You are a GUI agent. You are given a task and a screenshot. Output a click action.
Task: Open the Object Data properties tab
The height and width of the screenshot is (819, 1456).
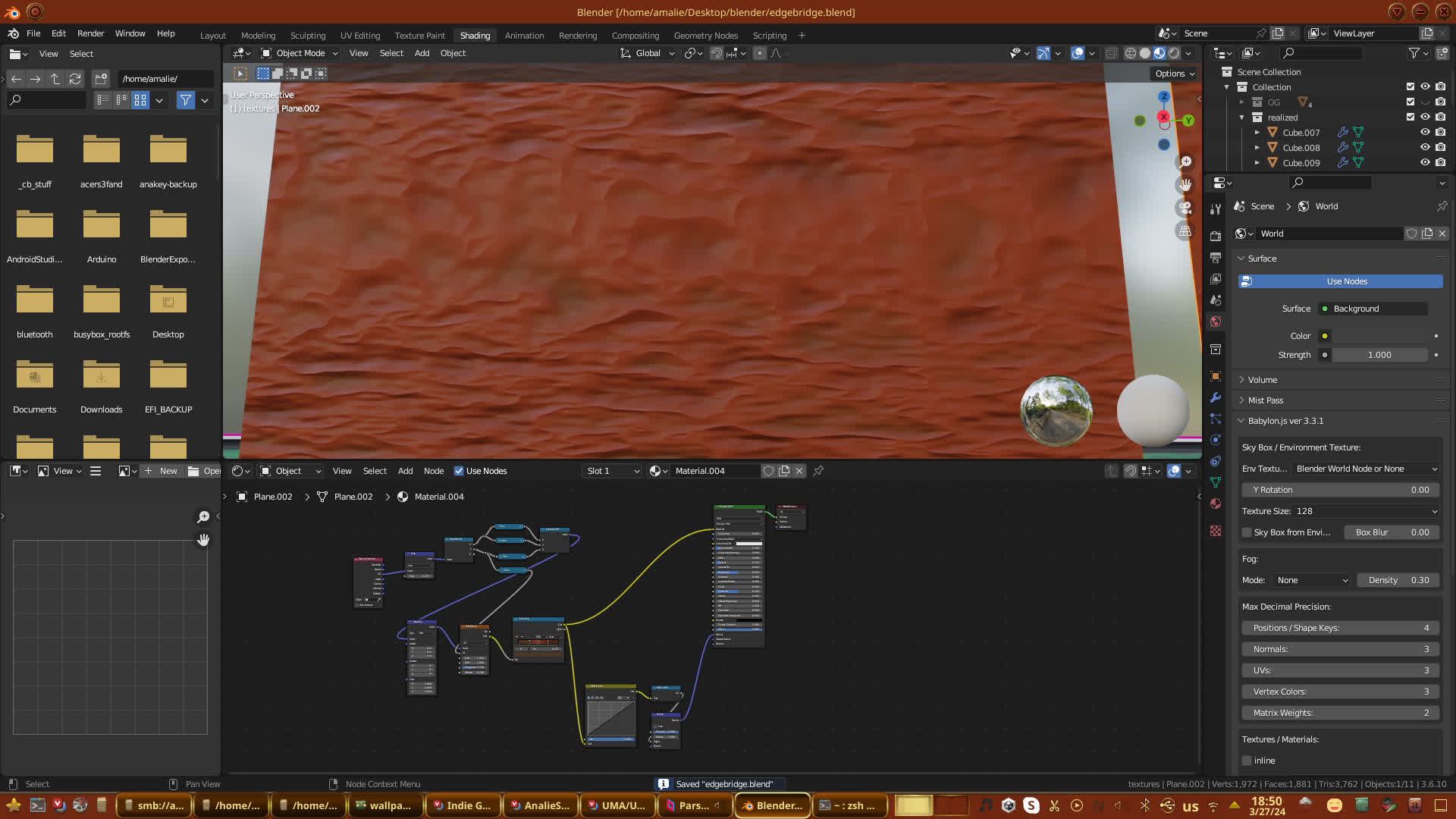pos(1216,482)
